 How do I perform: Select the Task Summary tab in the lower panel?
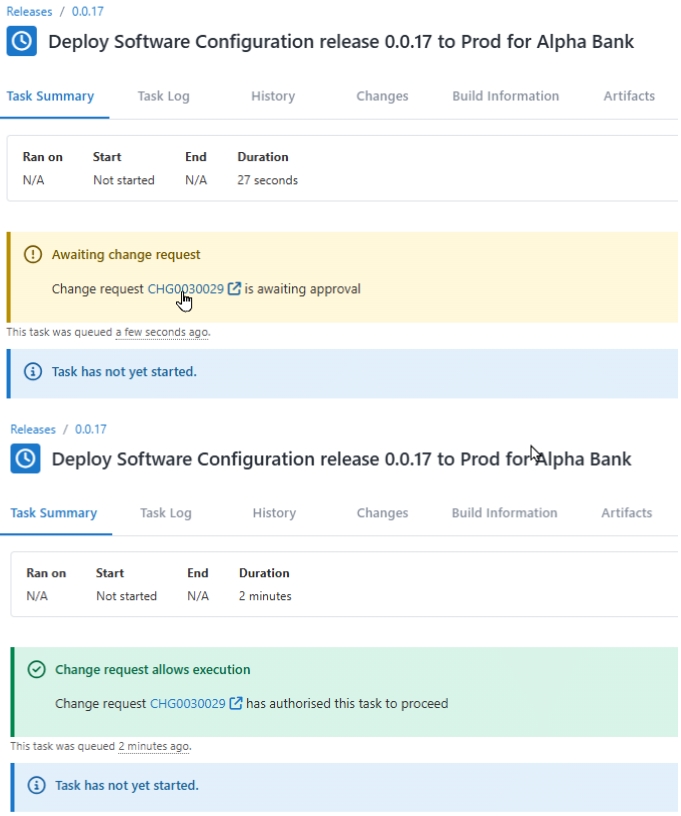pos(56,513)
